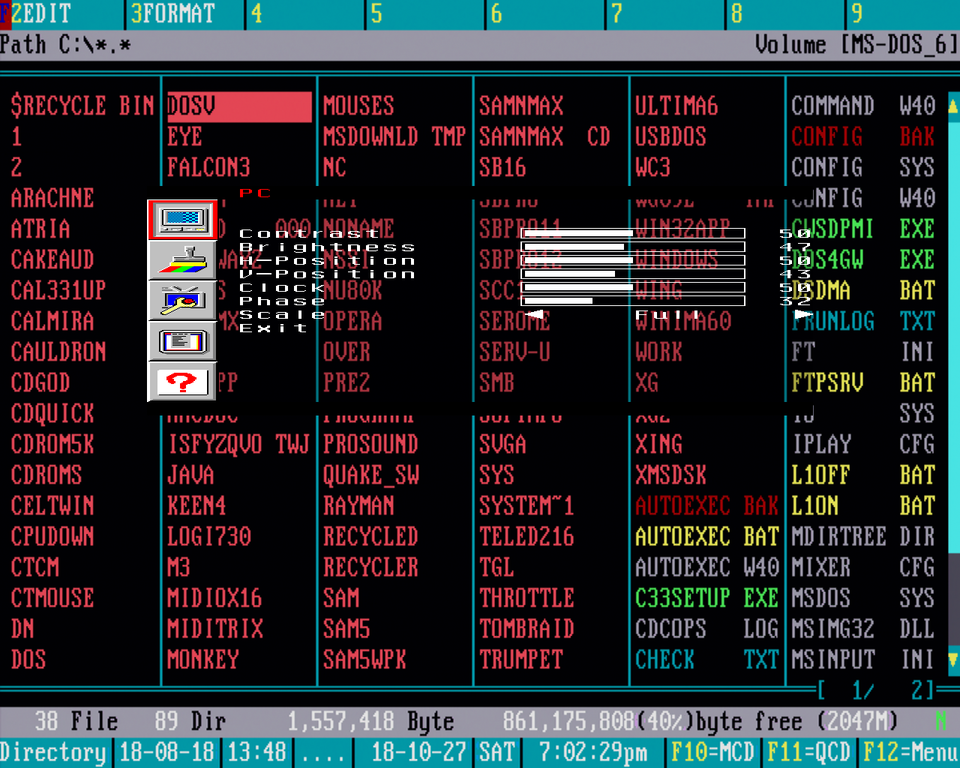Select the MIXER CFG file
The image size is (960, 768).
863,567
